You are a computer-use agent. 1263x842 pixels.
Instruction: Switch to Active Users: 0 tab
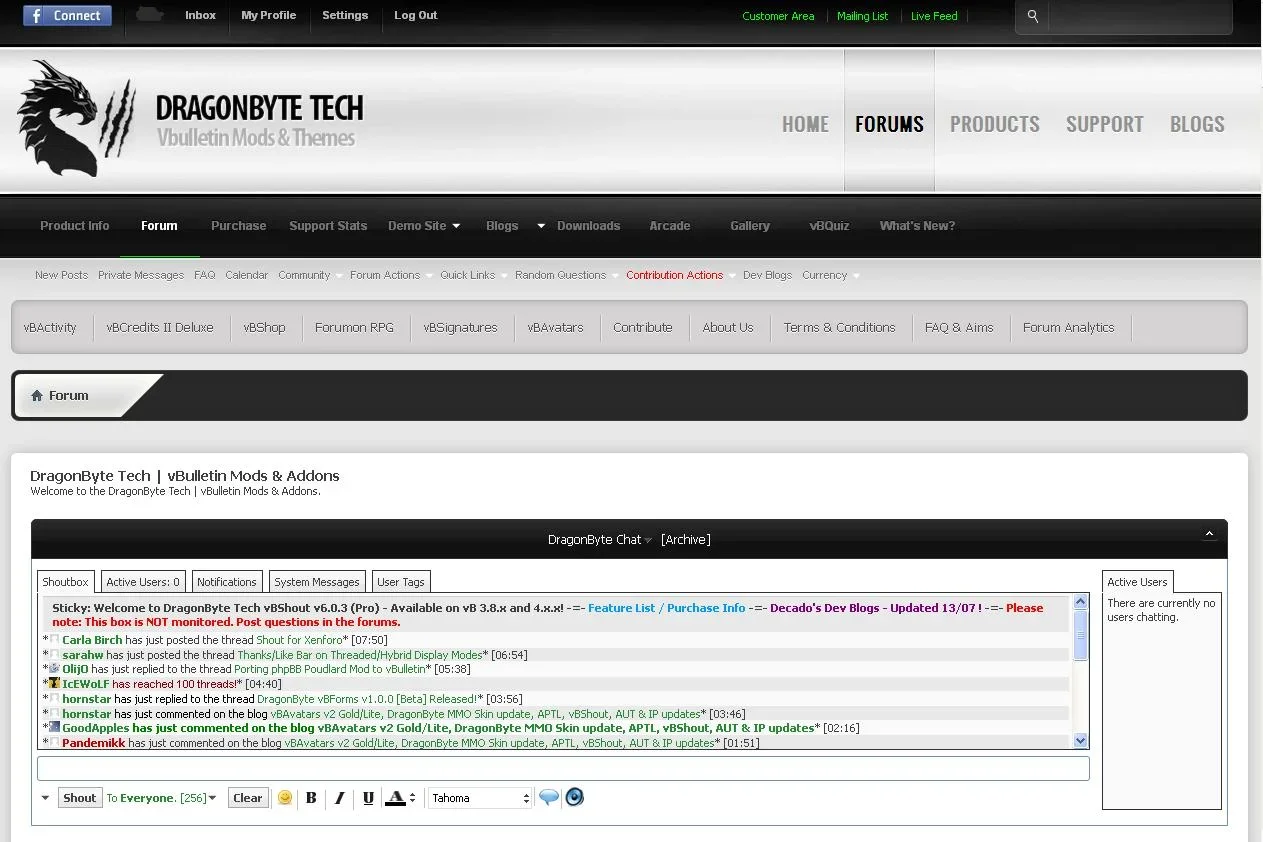[143, 582]
